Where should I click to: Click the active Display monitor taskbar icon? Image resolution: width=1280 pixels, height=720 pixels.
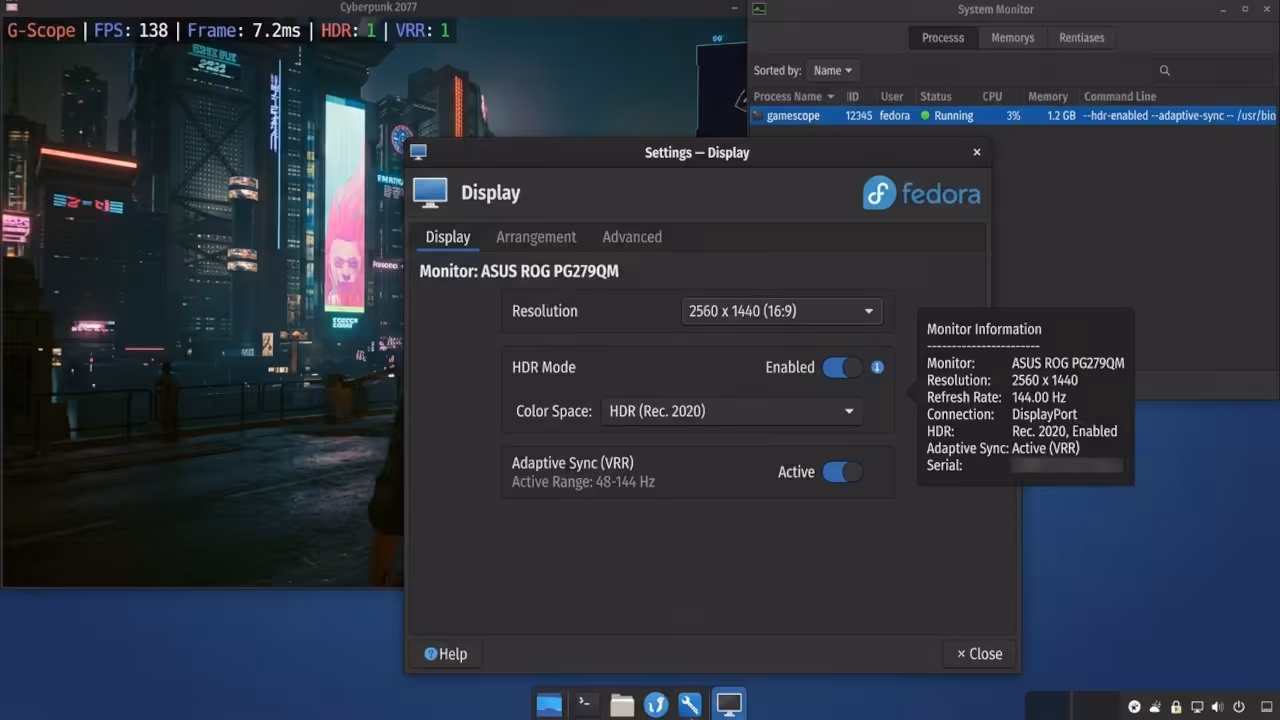click(x=728, y=704)
